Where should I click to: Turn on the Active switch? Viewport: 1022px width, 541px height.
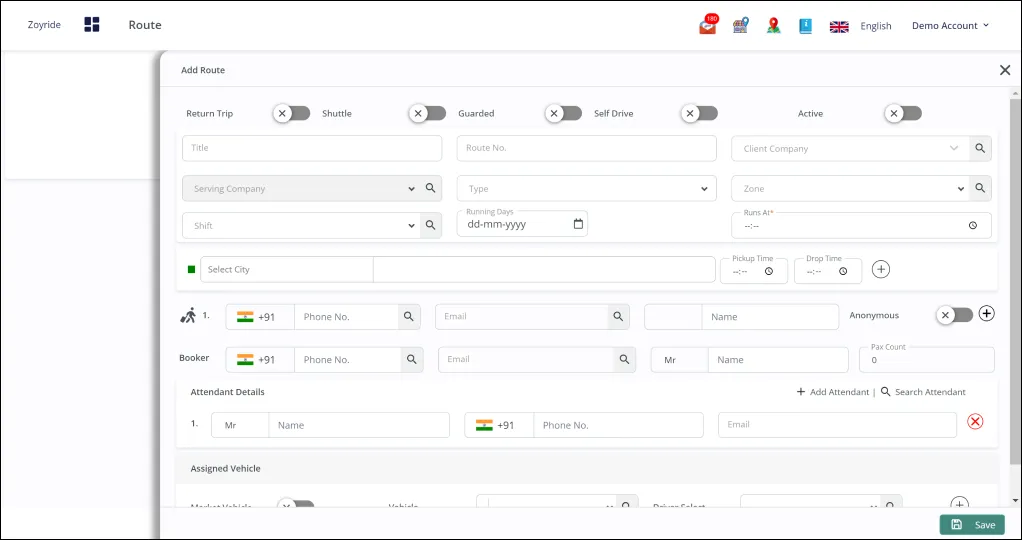click(903, 113)
